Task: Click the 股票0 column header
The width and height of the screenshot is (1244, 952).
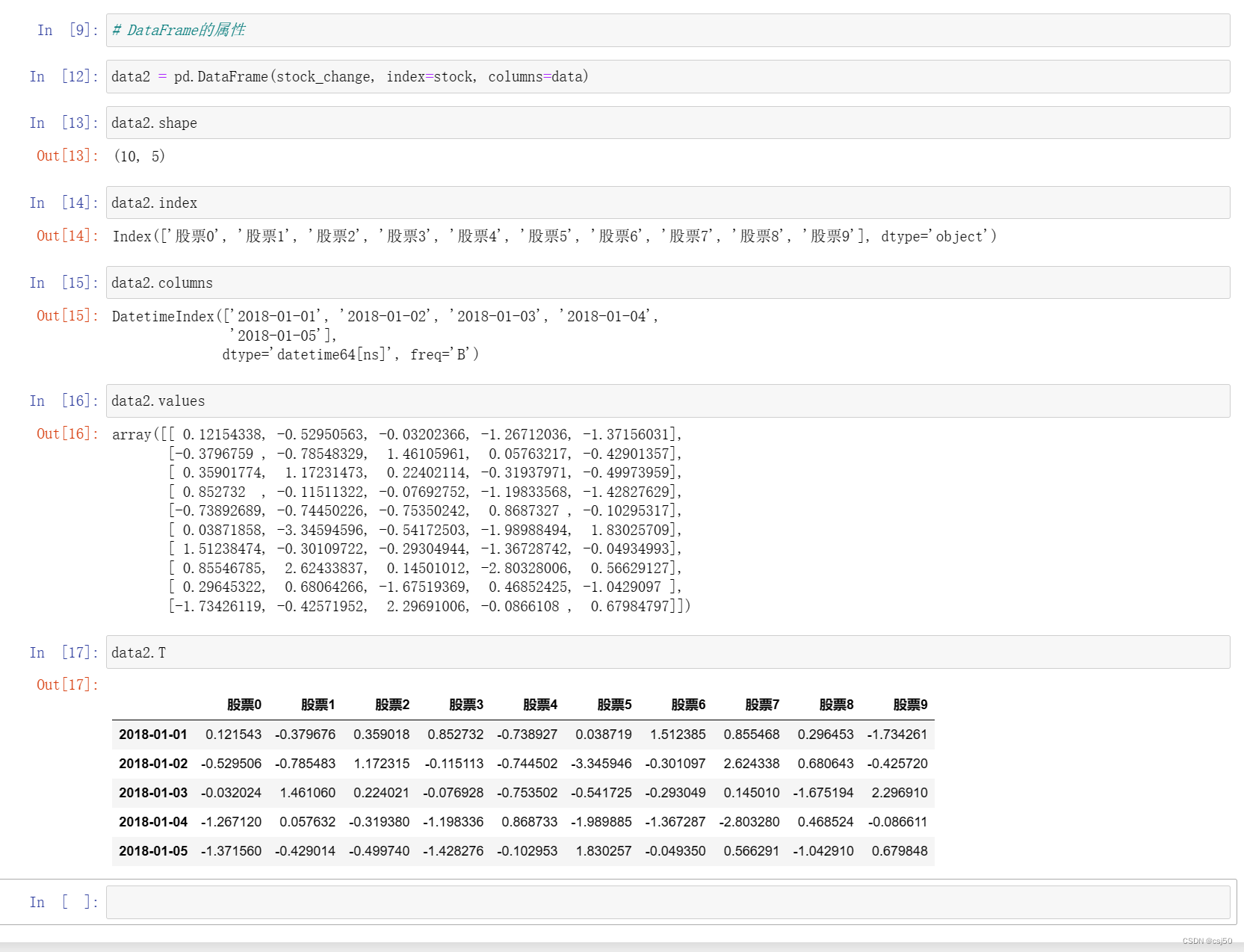Action: tap(244, 705)
